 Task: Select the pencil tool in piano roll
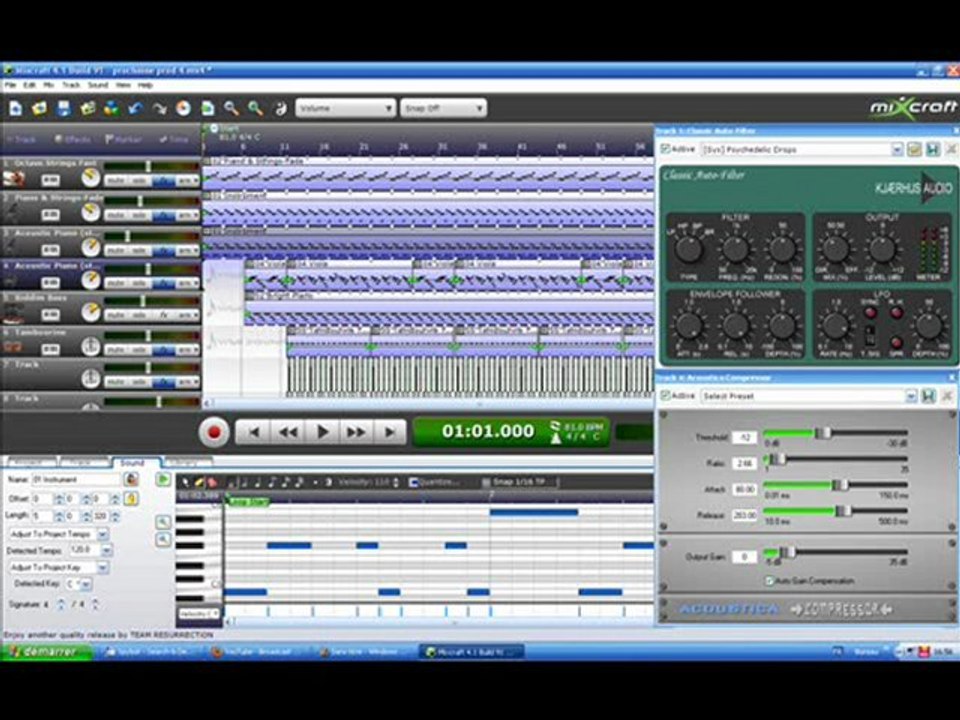[199, 482]
